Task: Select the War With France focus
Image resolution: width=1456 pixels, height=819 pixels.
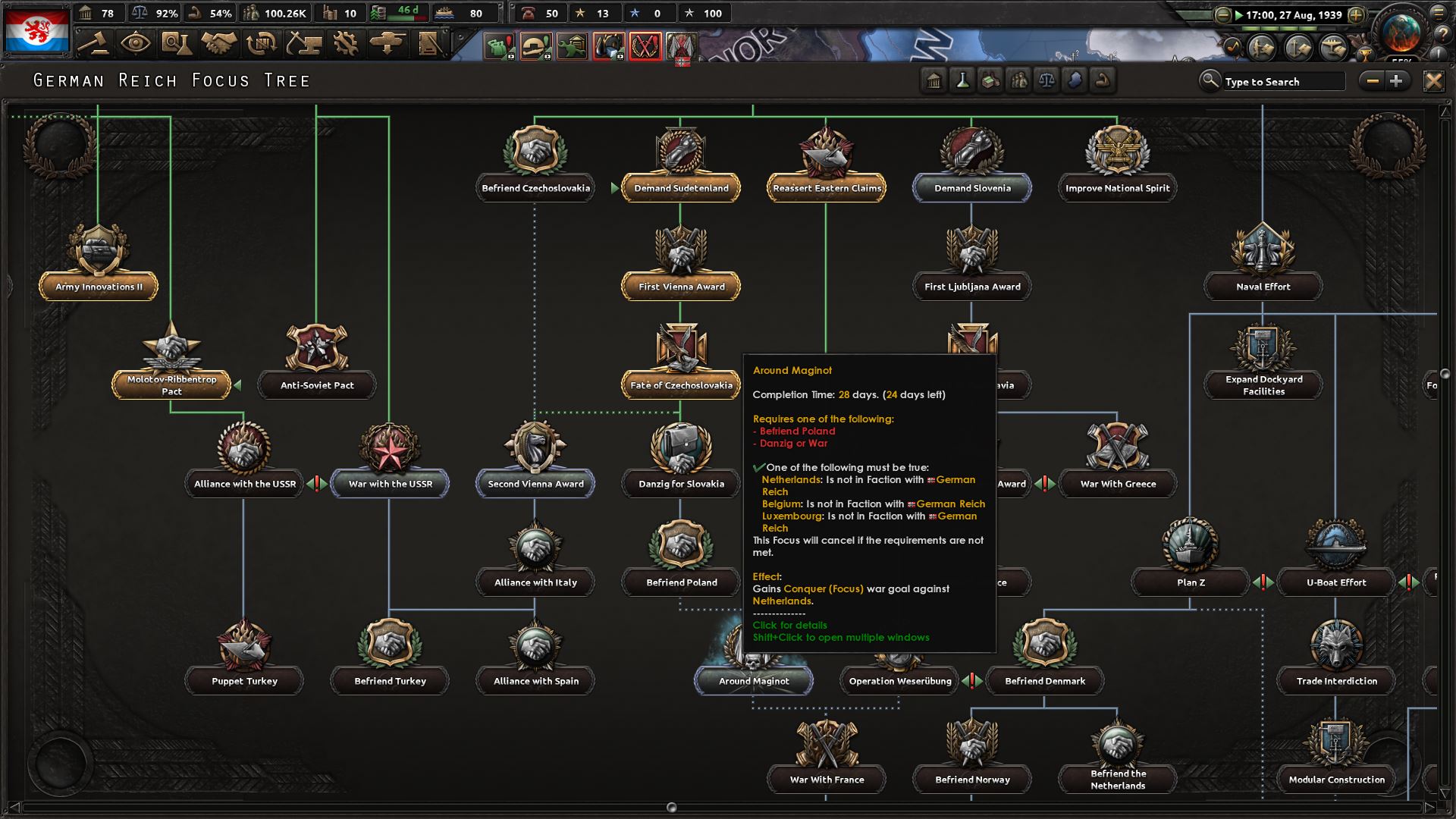Action: [827, 779]
